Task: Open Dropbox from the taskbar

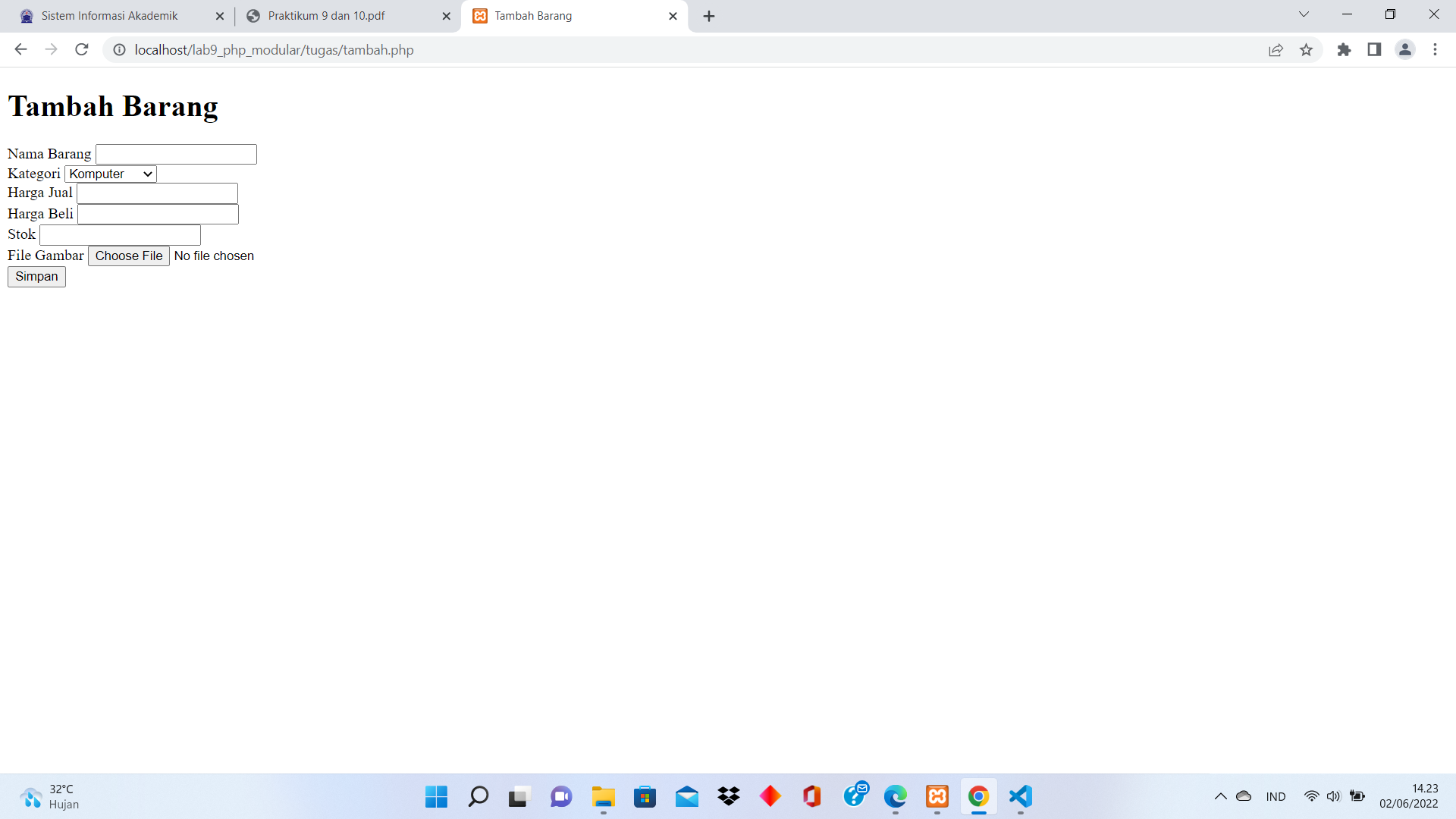Action: 729,796
